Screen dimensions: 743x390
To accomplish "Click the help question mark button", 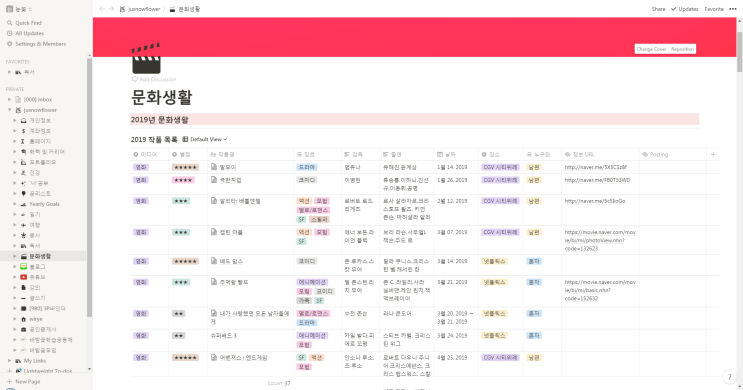I will click(729, 377).
